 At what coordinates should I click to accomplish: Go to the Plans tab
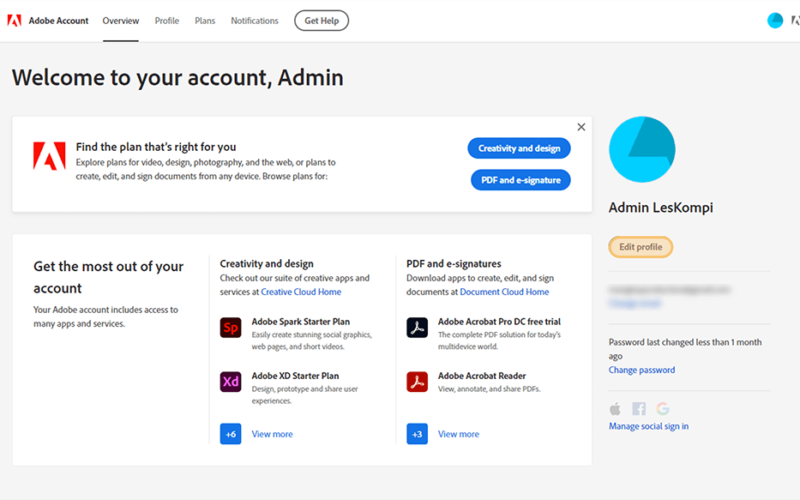point(205,21)
